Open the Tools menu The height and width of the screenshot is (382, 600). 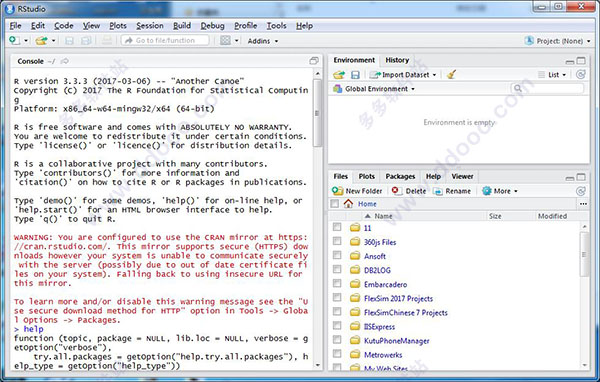[x=276, y=26]
